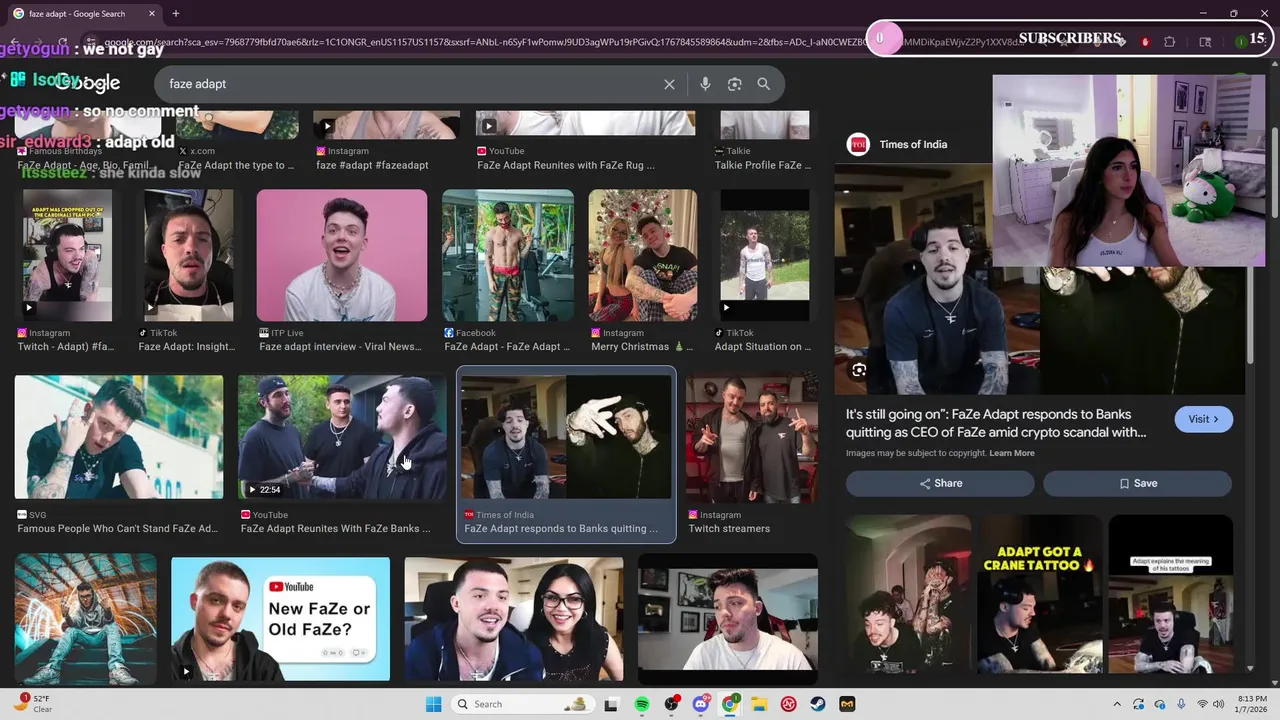1280x720 pixels.
Task: Click the faze adapt search input field
Action: (x=410, y=84)
